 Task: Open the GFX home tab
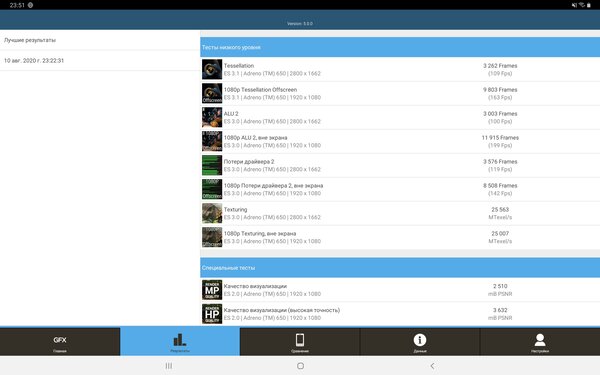pyautogui.click(x=60, y=342)
